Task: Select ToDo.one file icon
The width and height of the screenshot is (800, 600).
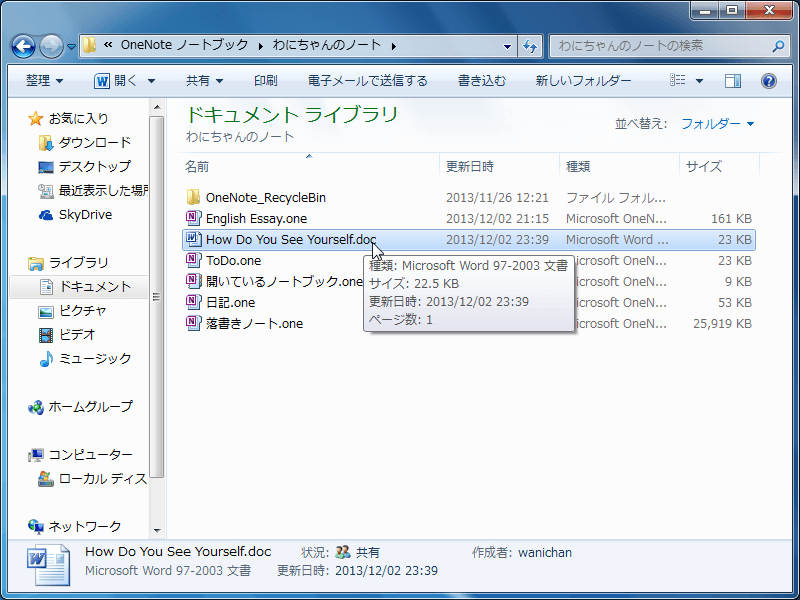Action: pos(193,260)
